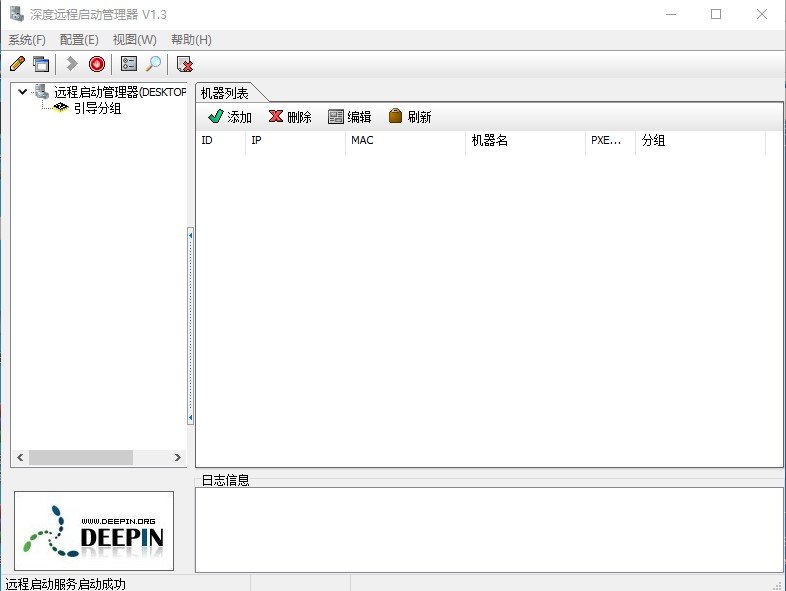The width and height of the screenshot is (786, 591).
Task: Select the 机器列表 tab
Action: pyautogui.click(x=225, y=93)
